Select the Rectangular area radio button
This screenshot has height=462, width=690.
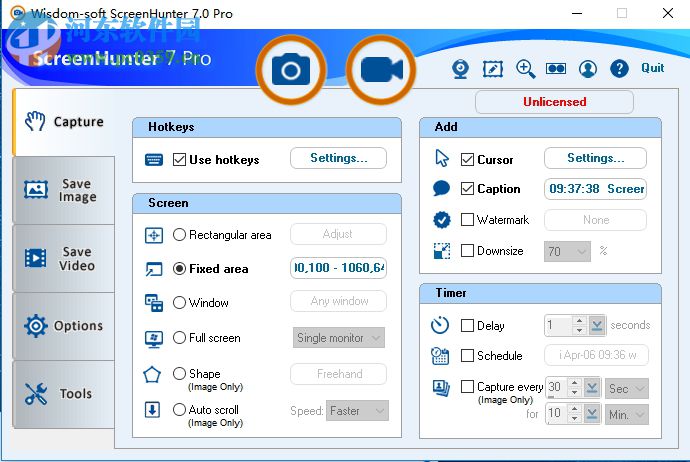click(179, 235)
